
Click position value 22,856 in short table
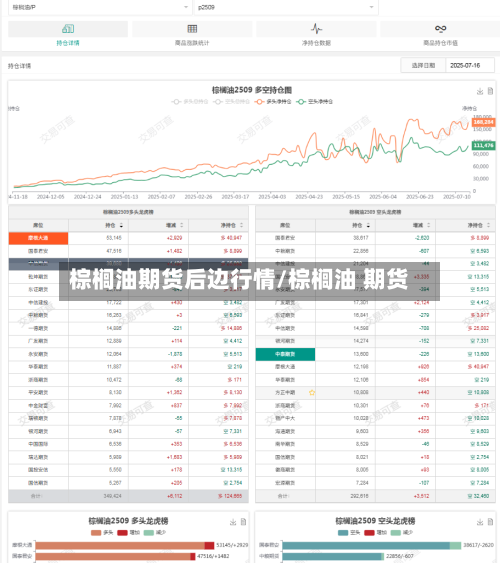pos(361,251)
